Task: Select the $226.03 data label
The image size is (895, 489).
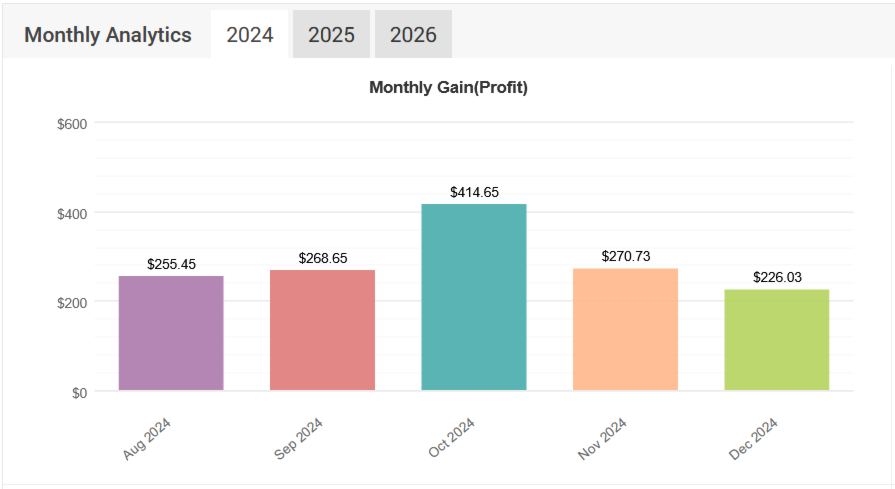Action: [777, 277]
